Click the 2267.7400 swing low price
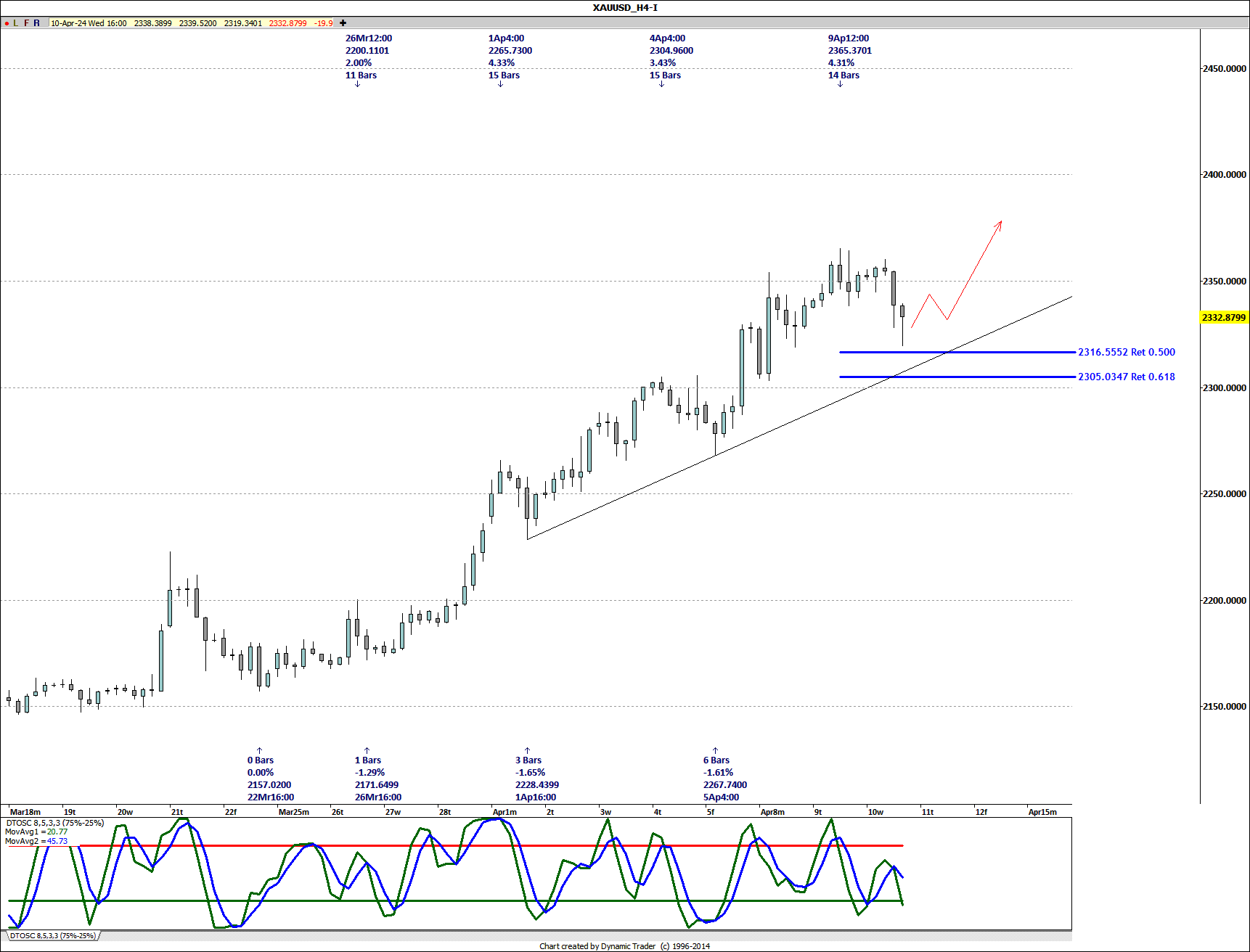The width and height of the screenshot is (1250, 952). point(725,785)
